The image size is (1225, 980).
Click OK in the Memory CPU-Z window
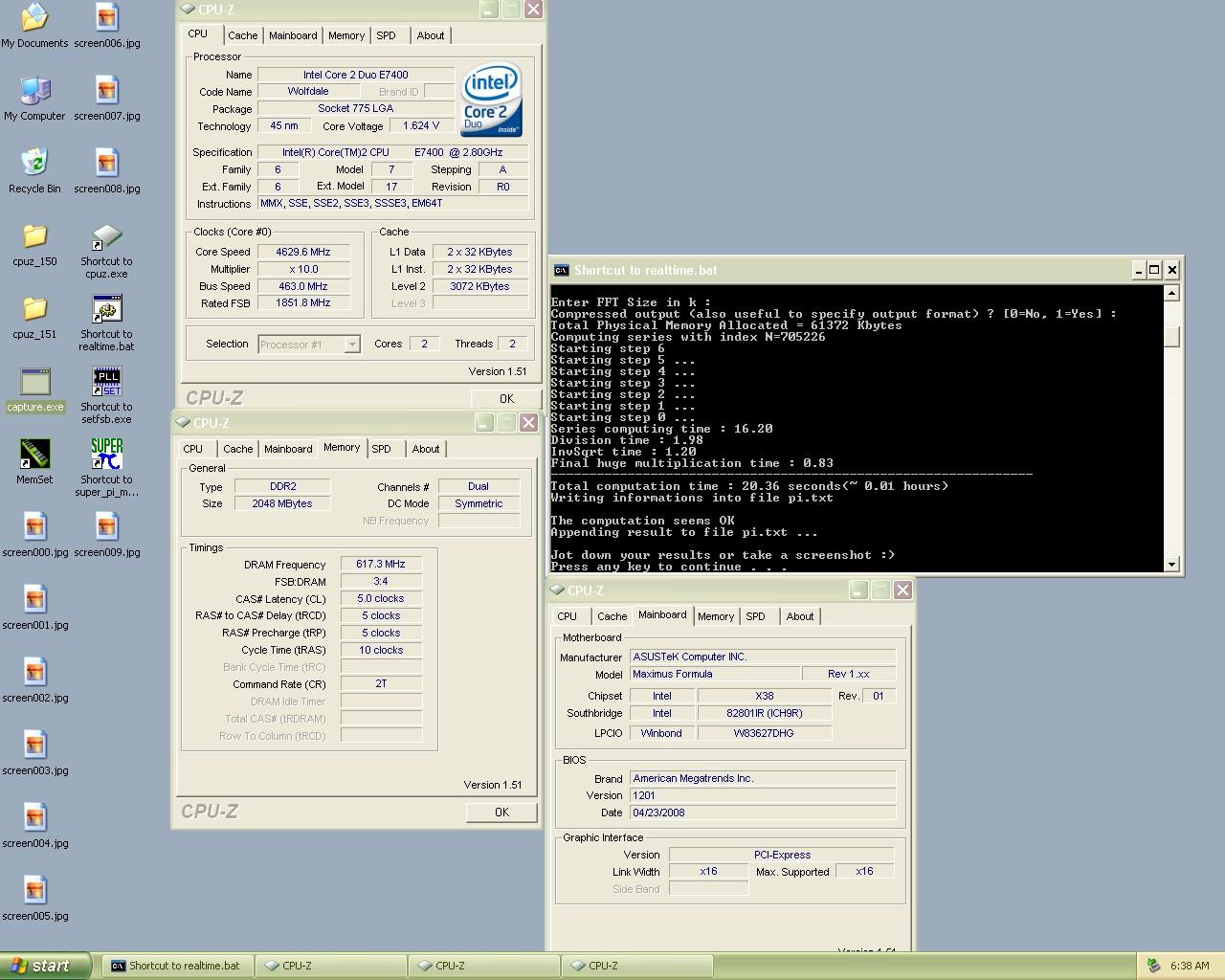coord(501,812)
